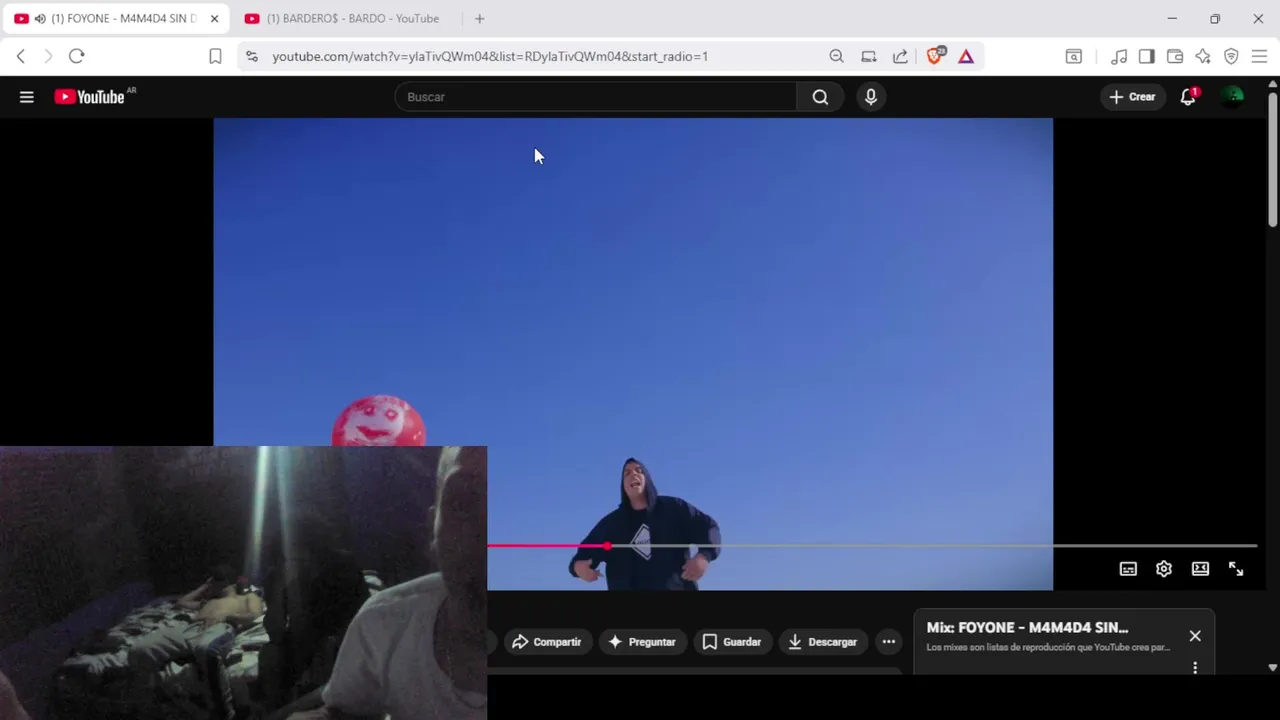Image resolution: width=1280 pixels, height=720 pixels.
Task: Open Leo AI sparkle icon
Action: click(x=1203, y=57)
